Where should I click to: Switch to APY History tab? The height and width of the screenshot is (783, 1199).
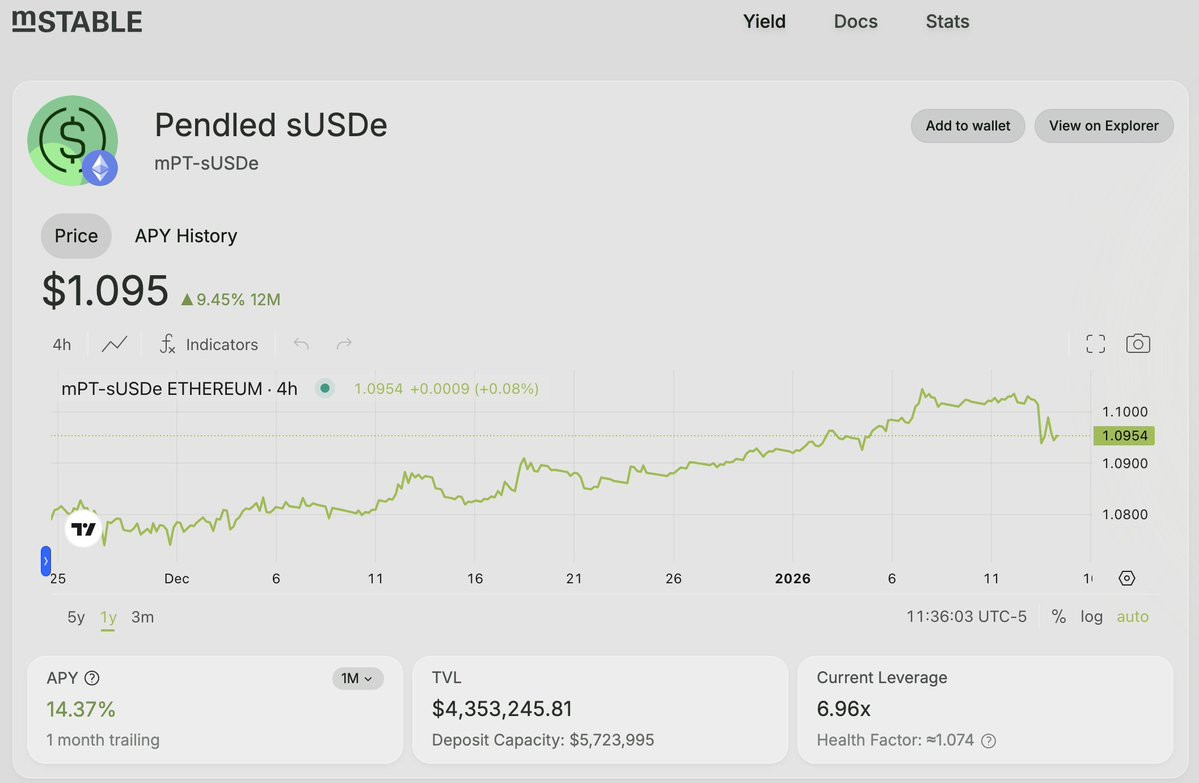pyautogui.click(x=186, y=236)
